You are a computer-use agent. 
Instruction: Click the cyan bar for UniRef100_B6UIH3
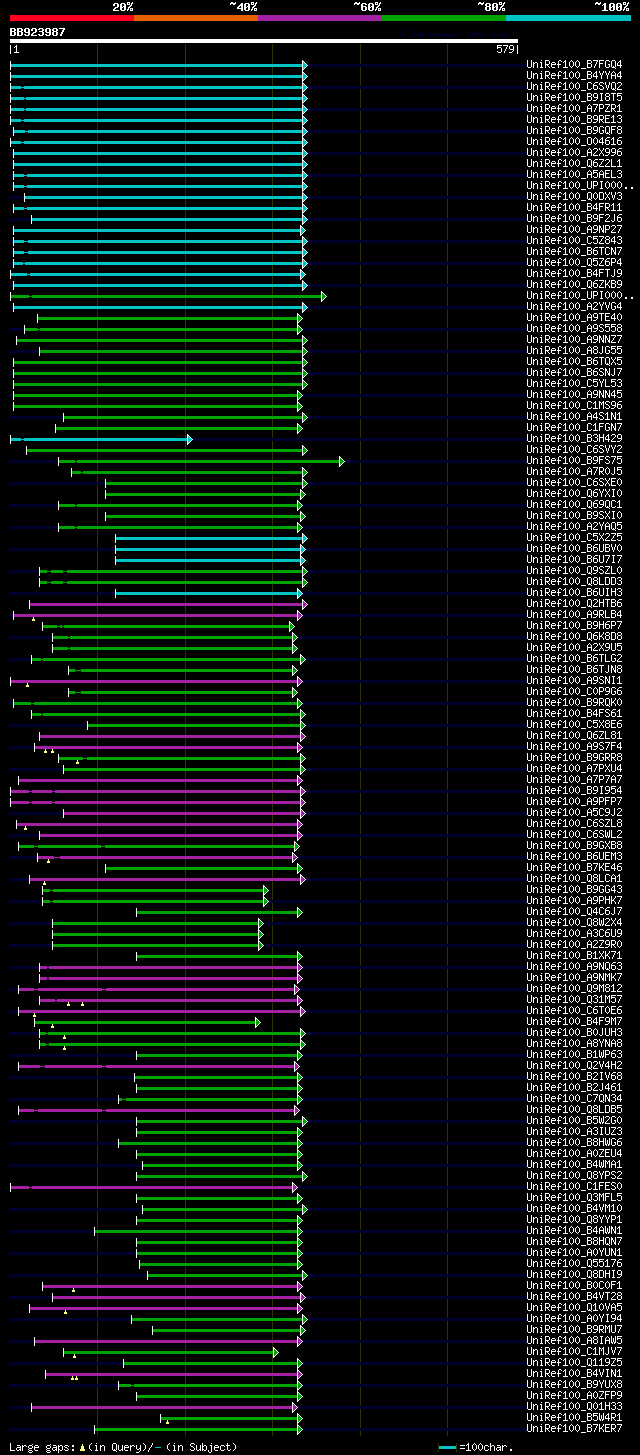[x=208, y=593]
